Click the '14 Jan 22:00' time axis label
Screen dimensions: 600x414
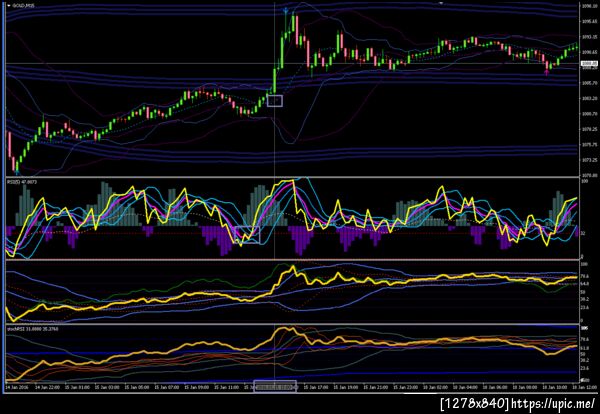(47, 387)
